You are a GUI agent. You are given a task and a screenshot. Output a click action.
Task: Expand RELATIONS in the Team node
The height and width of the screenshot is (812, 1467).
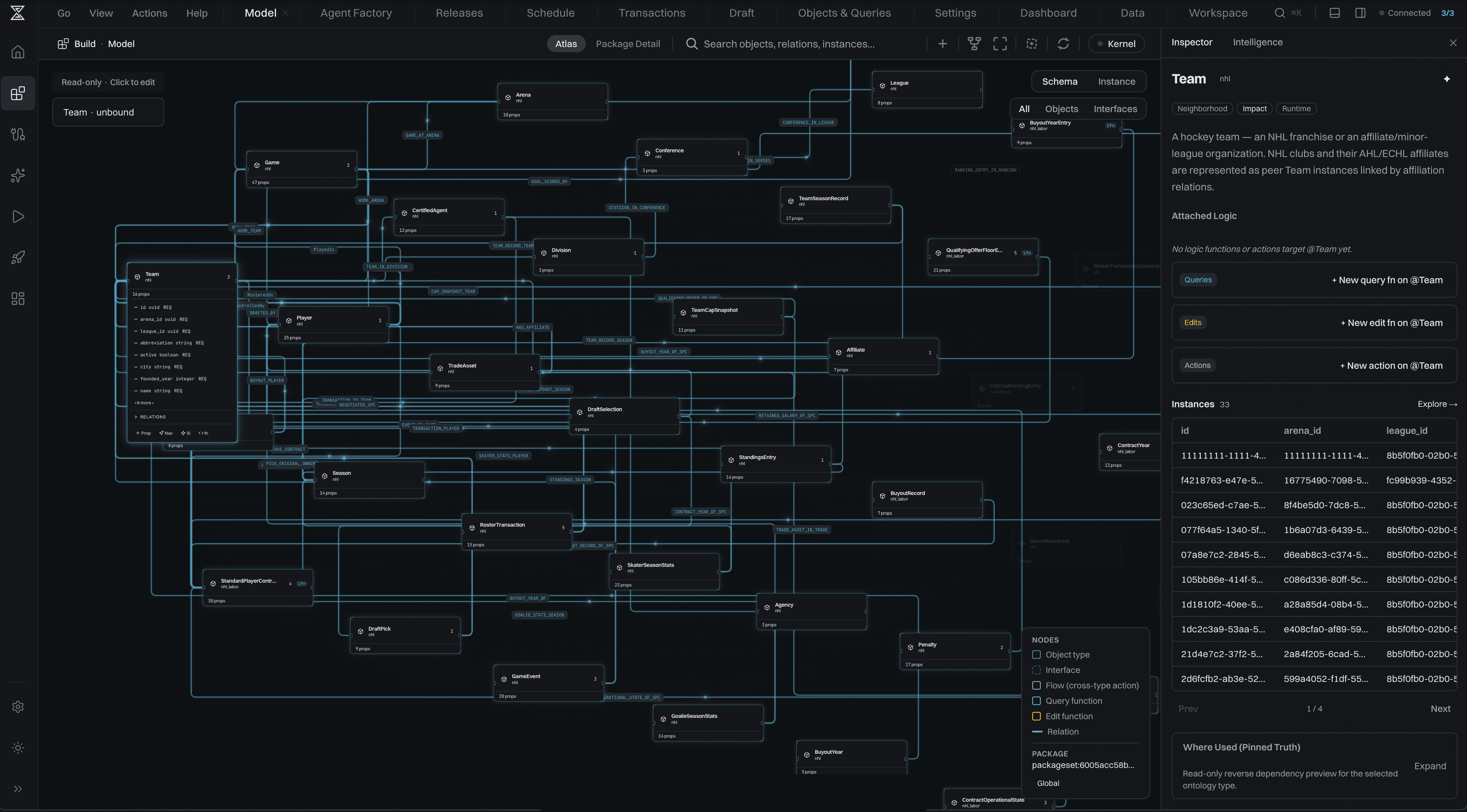[x=150, y=417]
